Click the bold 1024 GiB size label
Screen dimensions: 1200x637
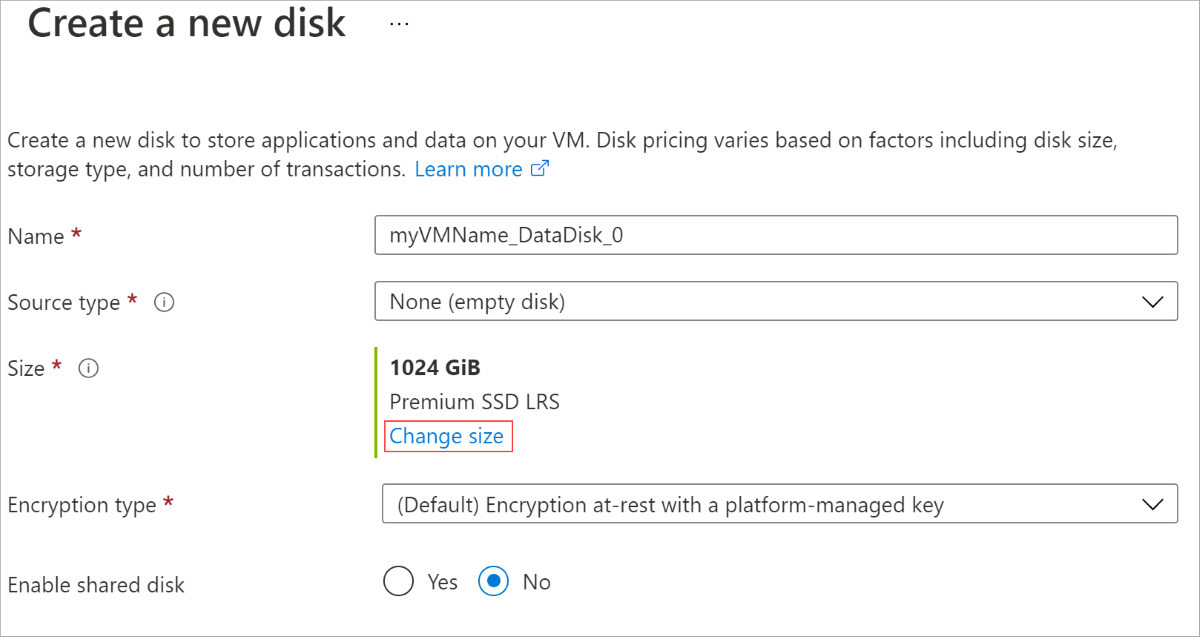tap(435, 367)
